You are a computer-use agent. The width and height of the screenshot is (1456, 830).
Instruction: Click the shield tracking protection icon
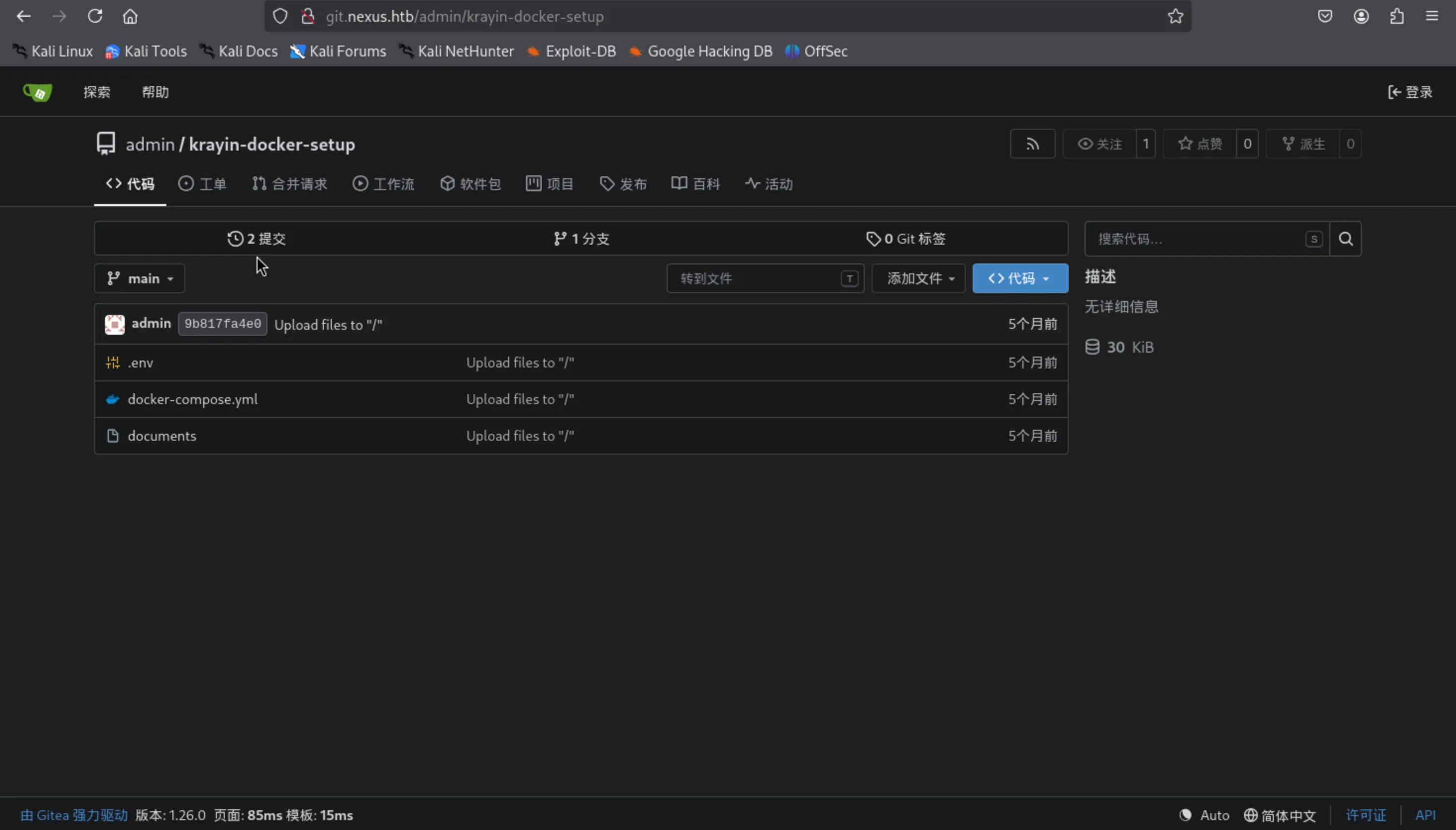coord(280,16)
